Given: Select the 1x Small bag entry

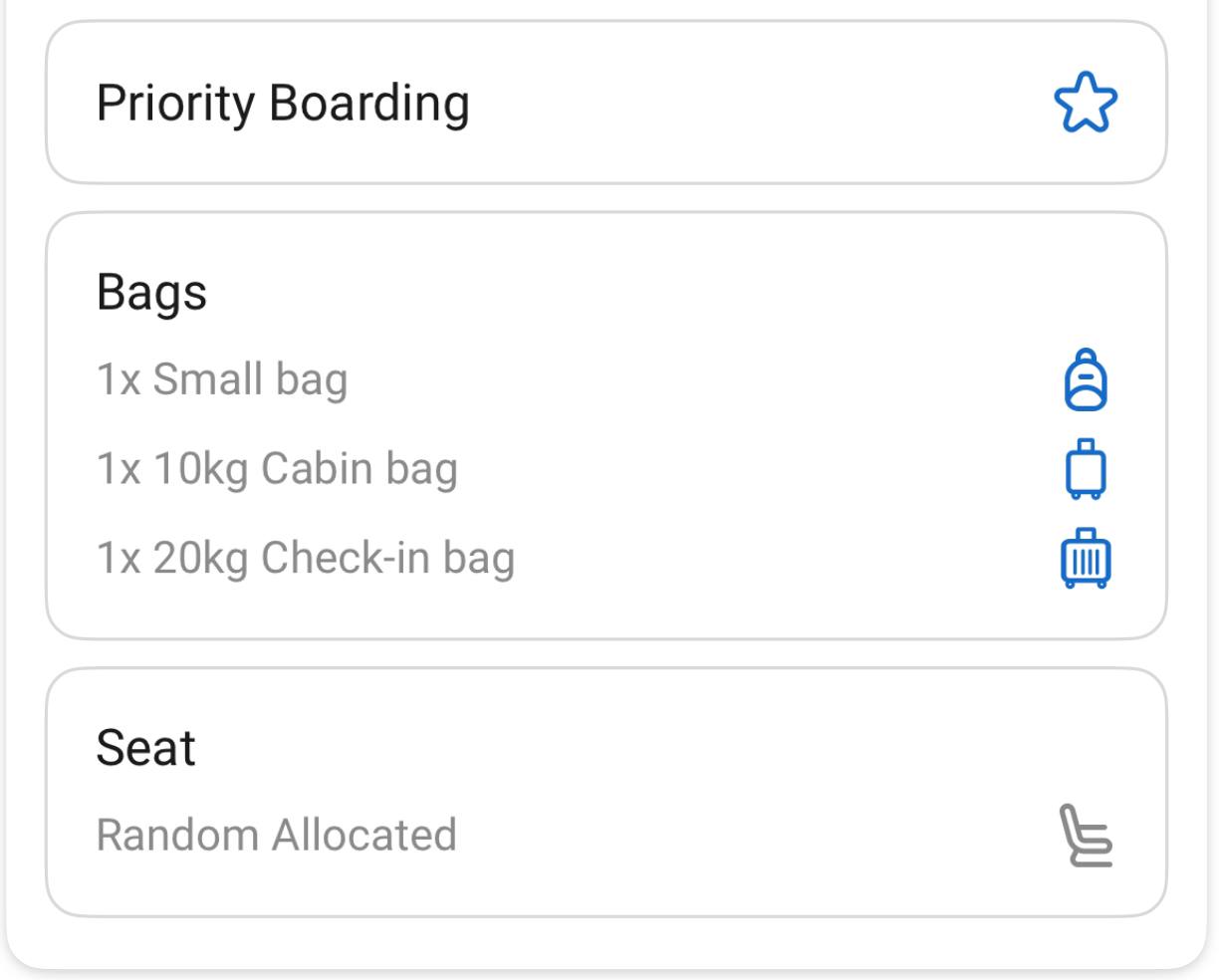Looking at the screenshot, I should point(222,380).
